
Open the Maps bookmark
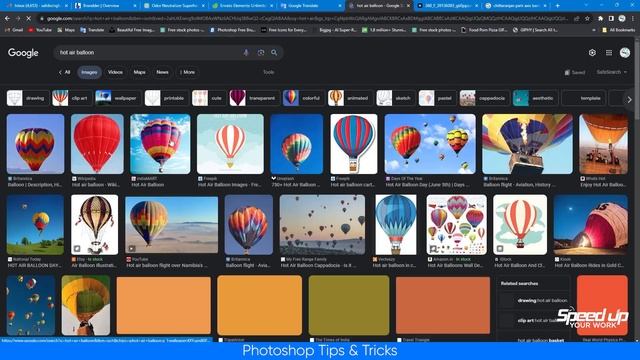(66, 30)
